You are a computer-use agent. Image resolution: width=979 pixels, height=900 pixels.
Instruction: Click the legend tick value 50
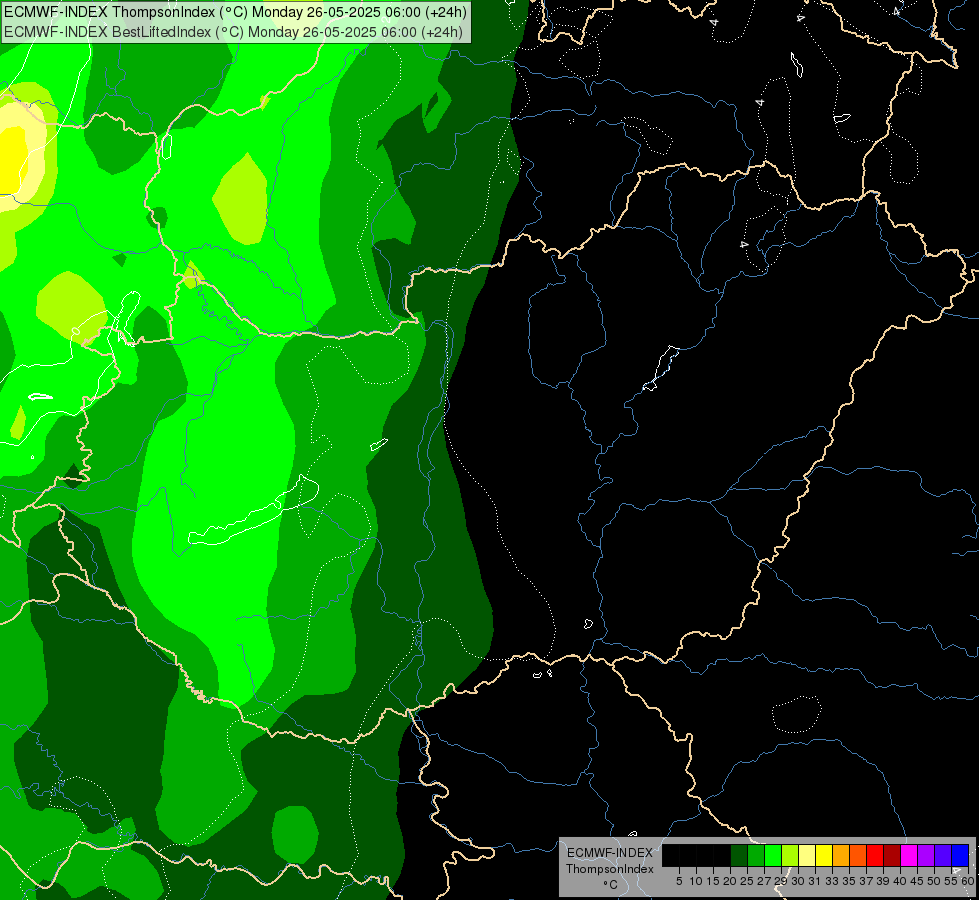click(x=934, y=881)
